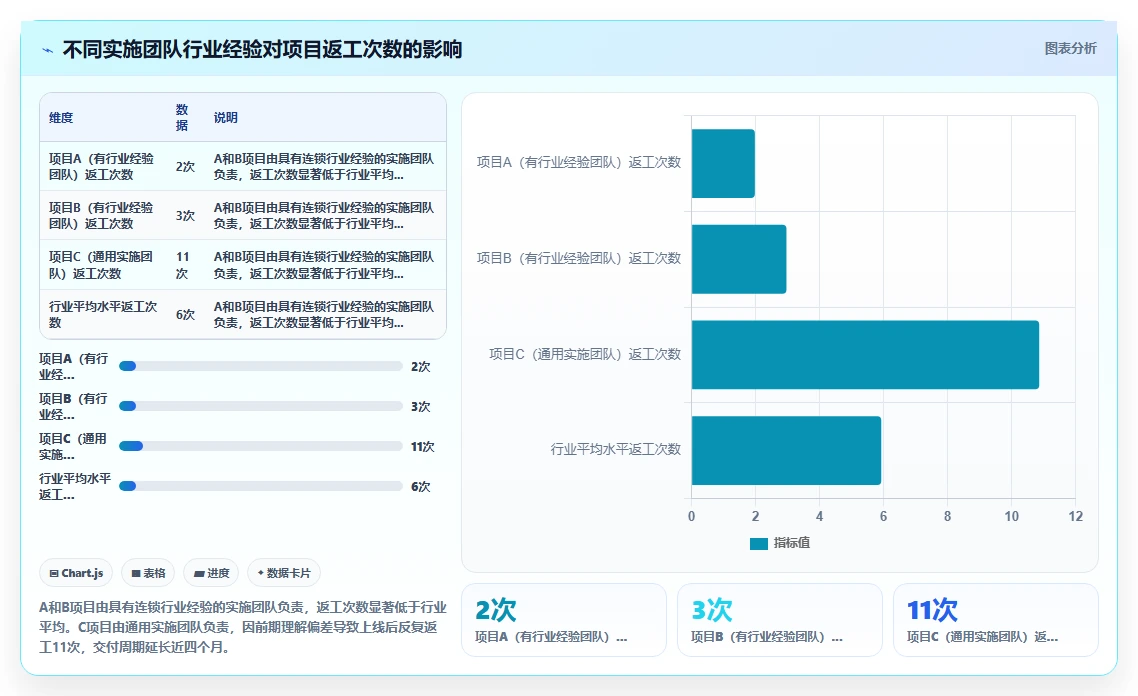This screenshot has width=1138, height=696.
Task: Select the 进度 tag chip
Action: pos(211,573)
